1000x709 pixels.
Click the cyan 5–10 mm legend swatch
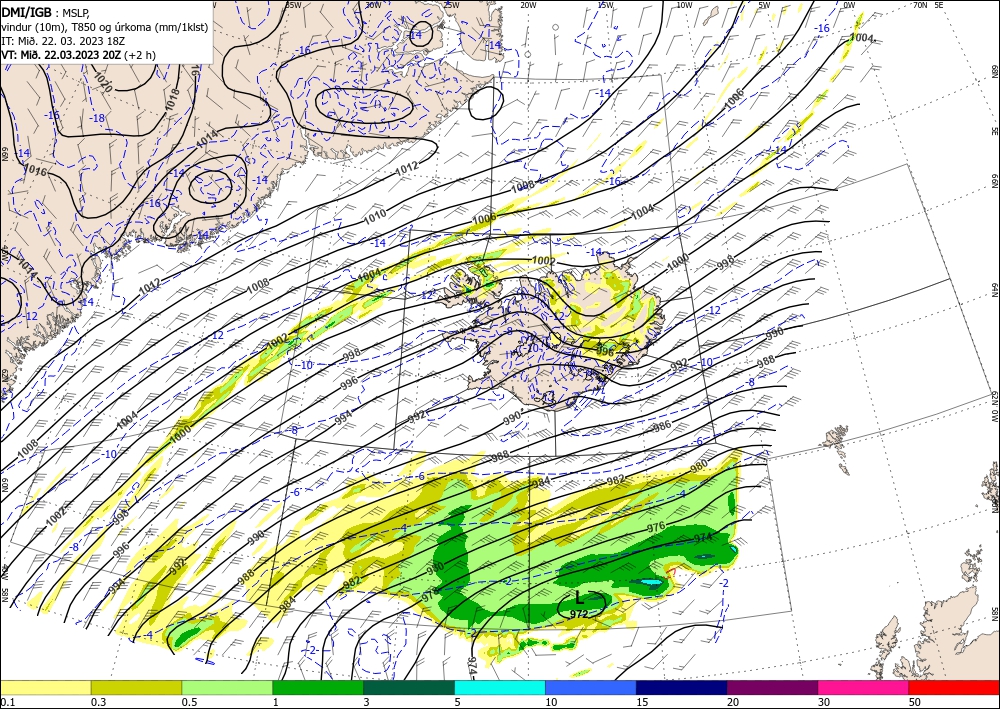pos(500,687)
